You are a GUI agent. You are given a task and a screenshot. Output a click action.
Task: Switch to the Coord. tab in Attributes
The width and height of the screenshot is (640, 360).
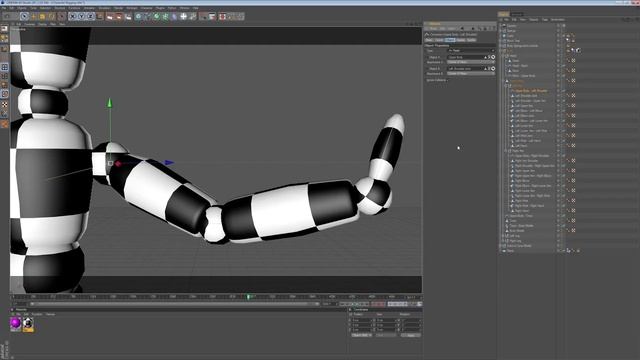point(439,40)
